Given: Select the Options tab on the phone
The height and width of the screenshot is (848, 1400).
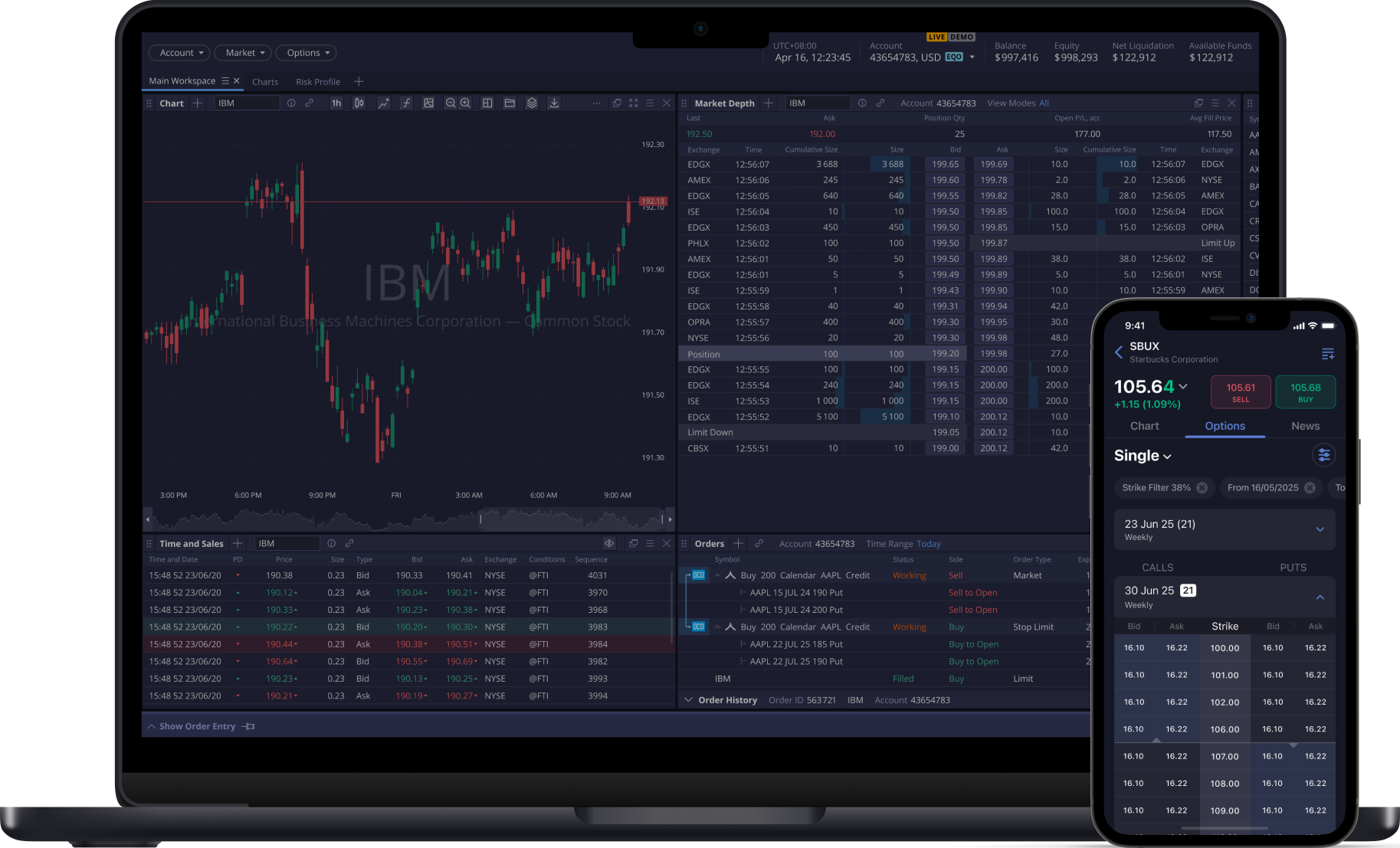Looking at the screenshot, I should pyautogui.click(x=1225, y=426).
